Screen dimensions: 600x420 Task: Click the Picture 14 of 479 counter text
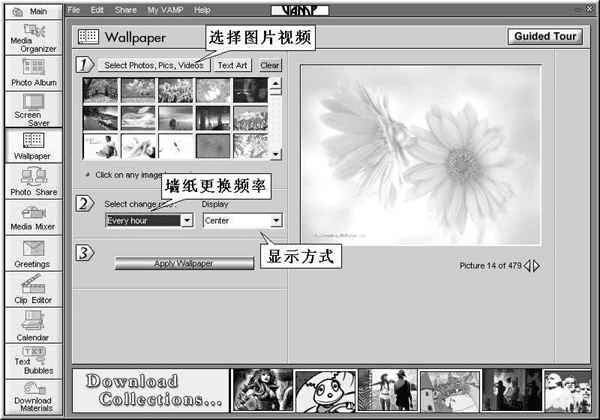[x=490, y=265]
